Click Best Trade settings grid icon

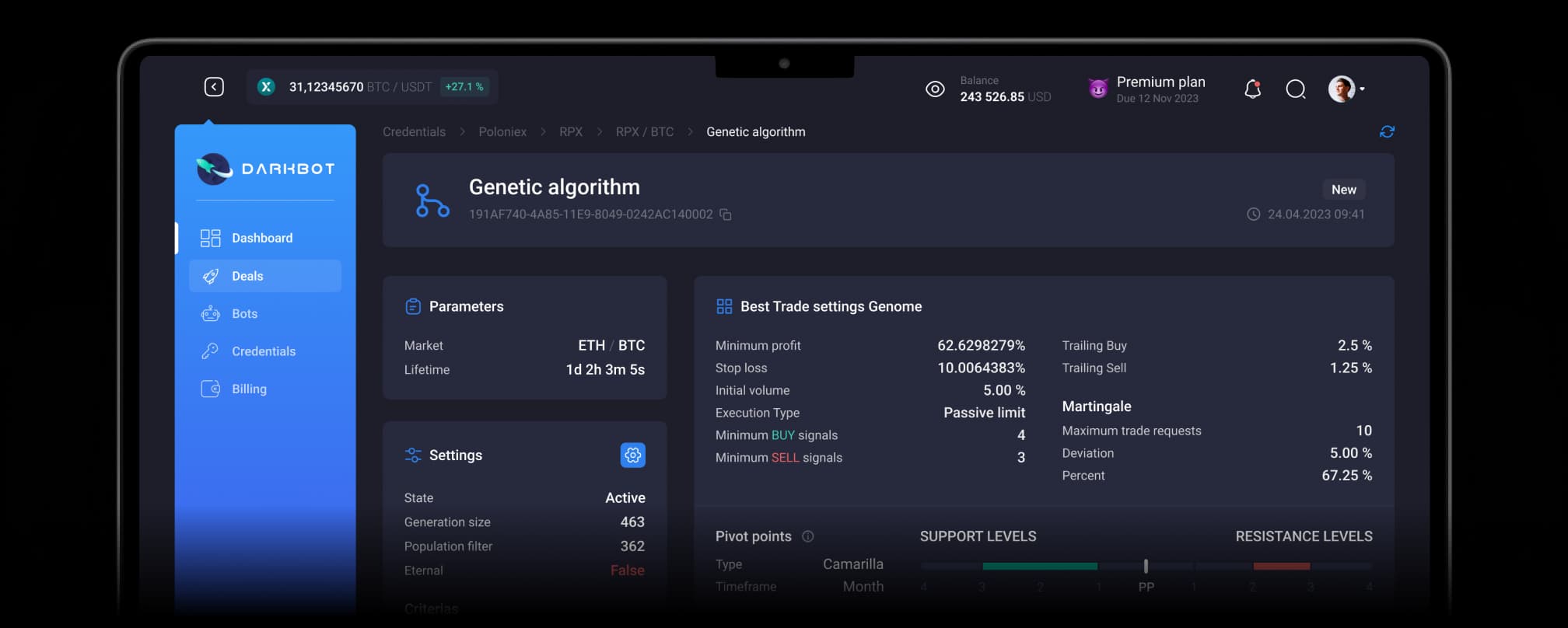724,307
